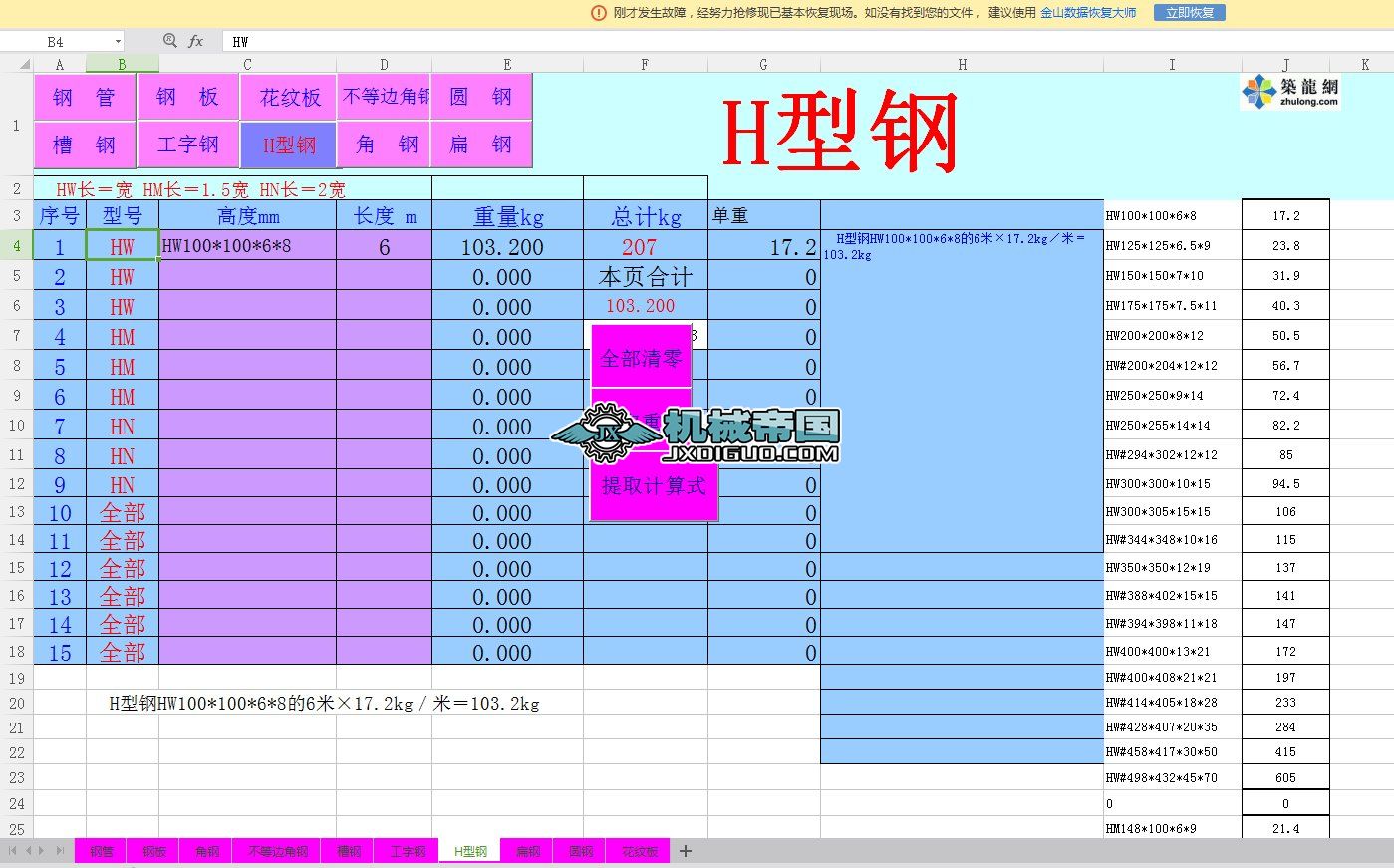Image resolution: width=1394 pixels, height=868 pixels.
Task: Click the total cell showing 207
Action: (x=645, y=246)
